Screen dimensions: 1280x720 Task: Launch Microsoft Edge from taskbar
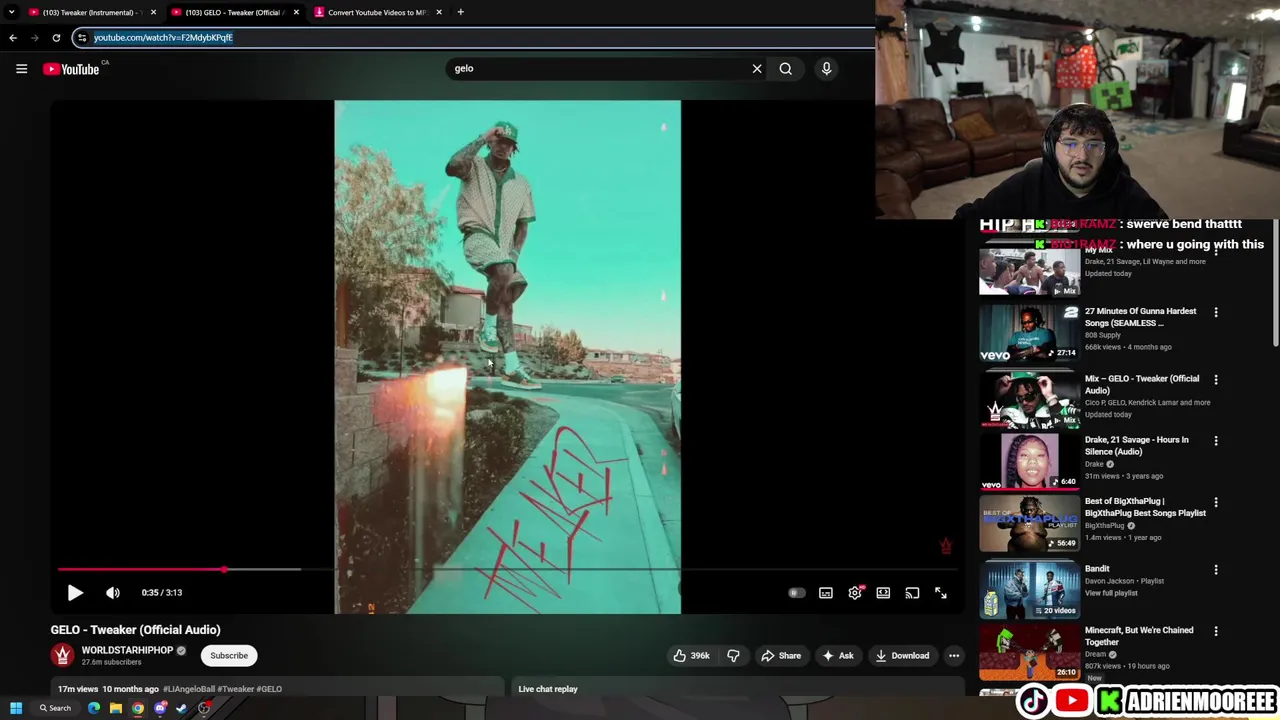coord(94,708)
